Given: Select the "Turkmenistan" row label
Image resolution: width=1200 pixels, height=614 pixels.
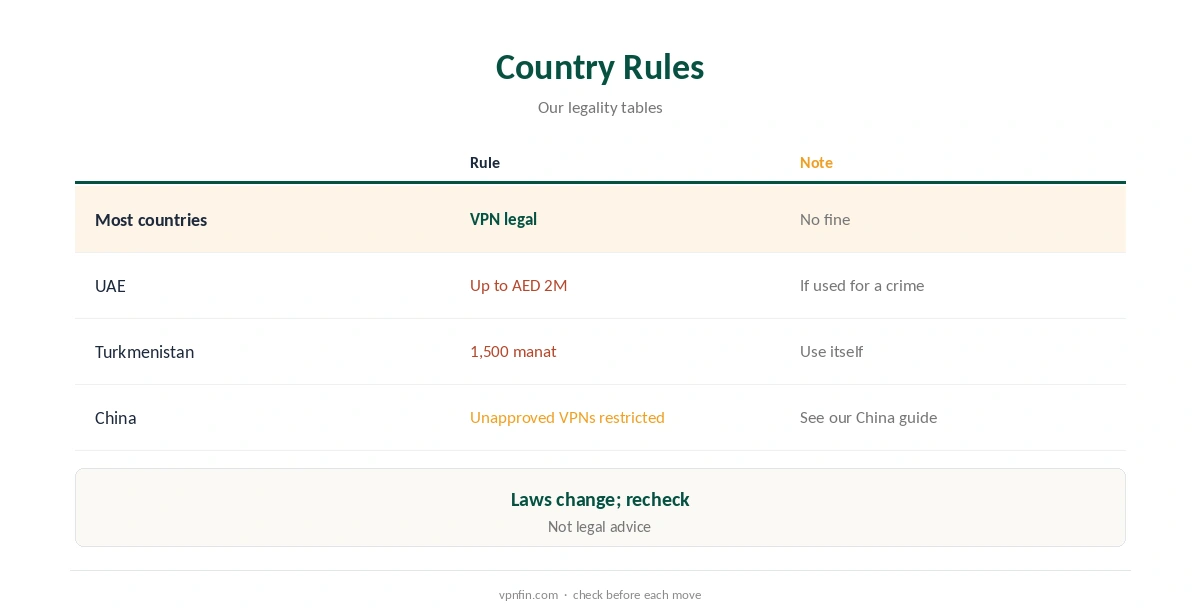Looking at the screenshot, I should click(x=144, y=352).
